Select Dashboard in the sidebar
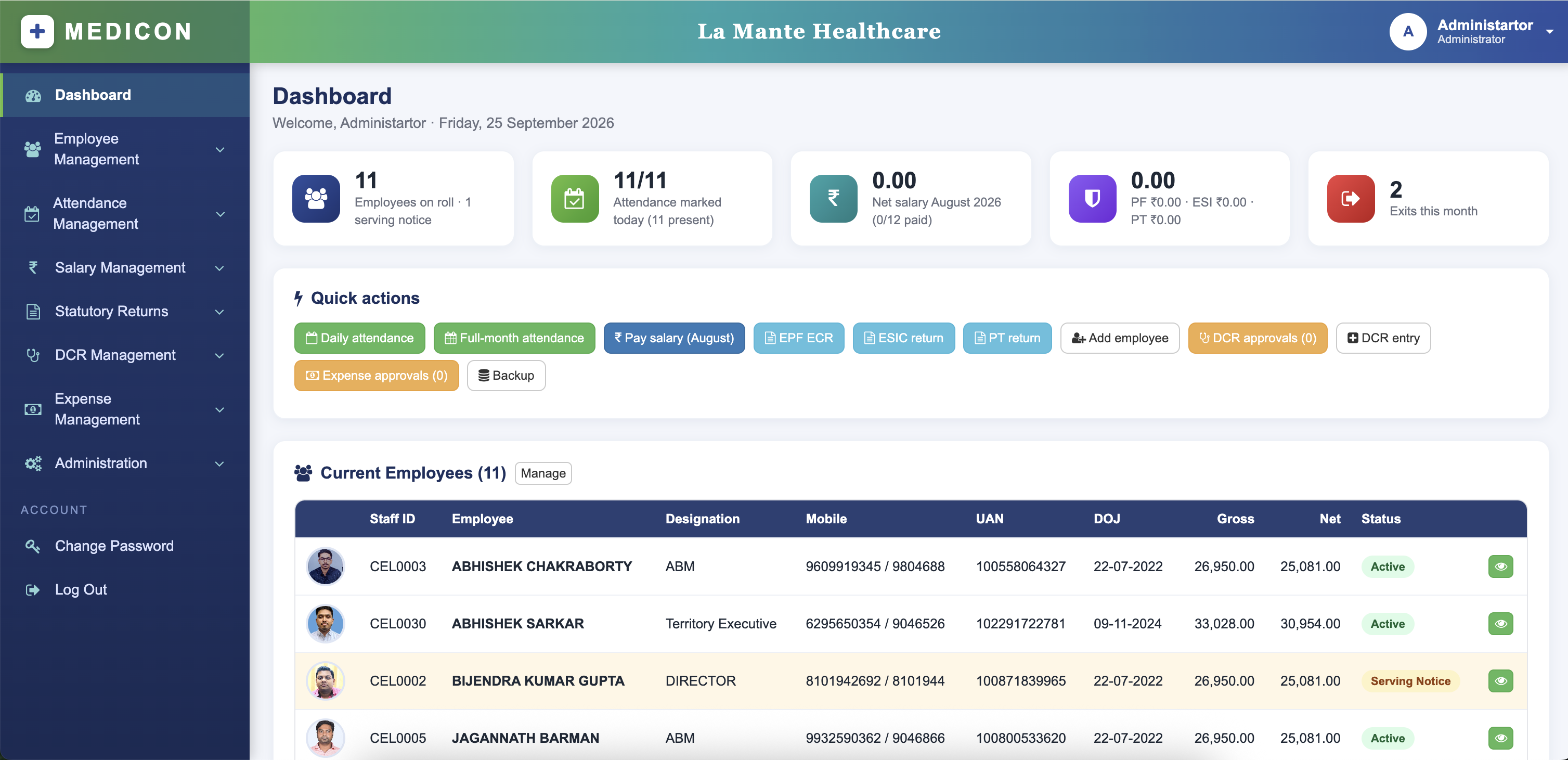 coord(125,95)
